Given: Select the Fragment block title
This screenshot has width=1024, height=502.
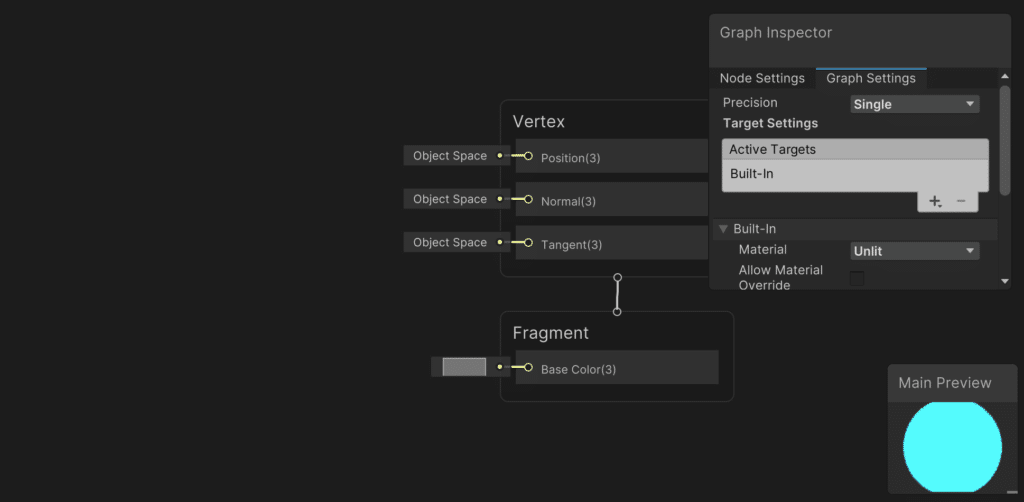Looking at the screenshot, I should (551, 333).
